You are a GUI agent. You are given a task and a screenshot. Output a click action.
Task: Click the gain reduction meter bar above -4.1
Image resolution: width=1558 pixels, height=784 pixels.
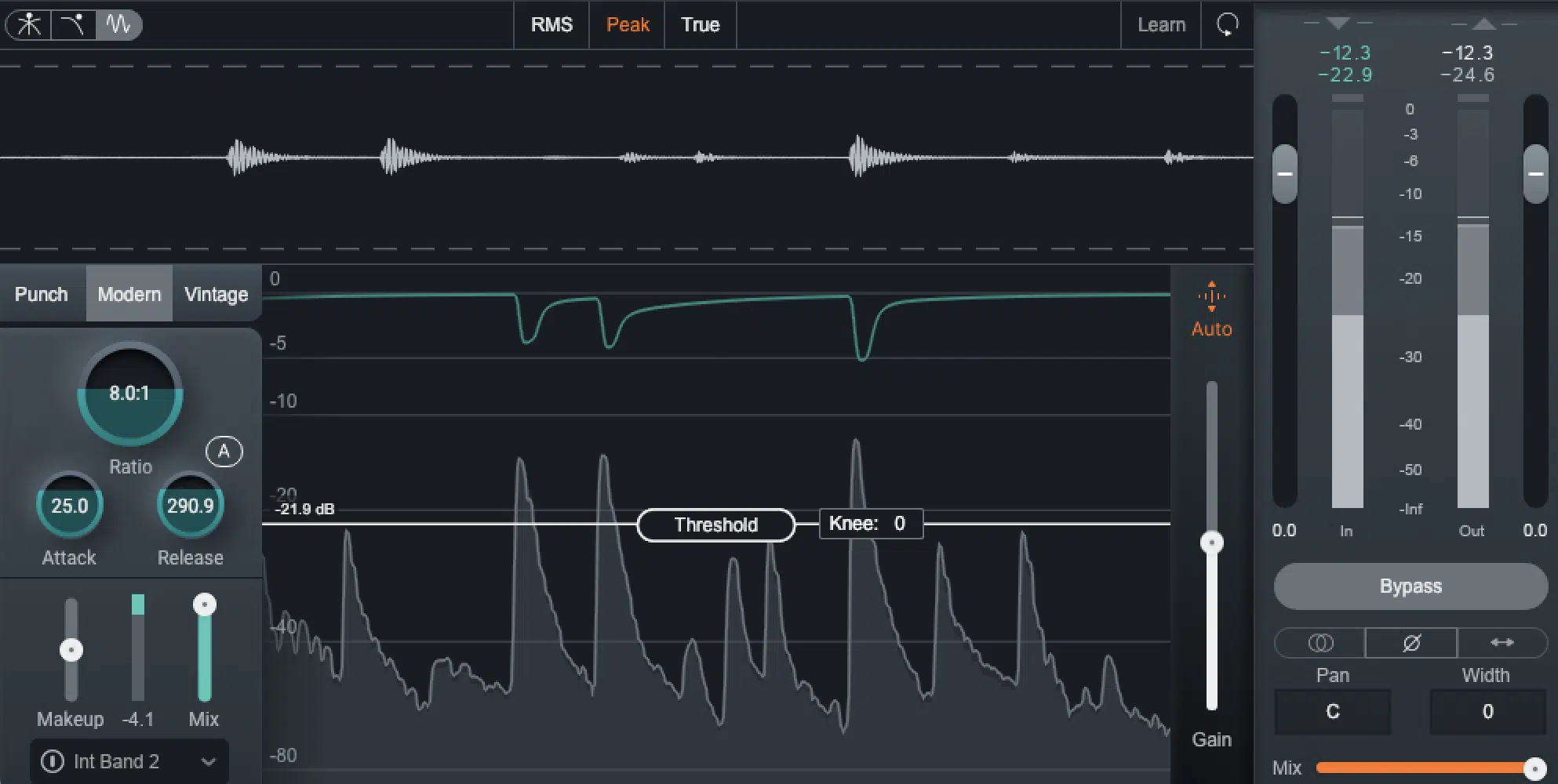(x=138, y=648)
